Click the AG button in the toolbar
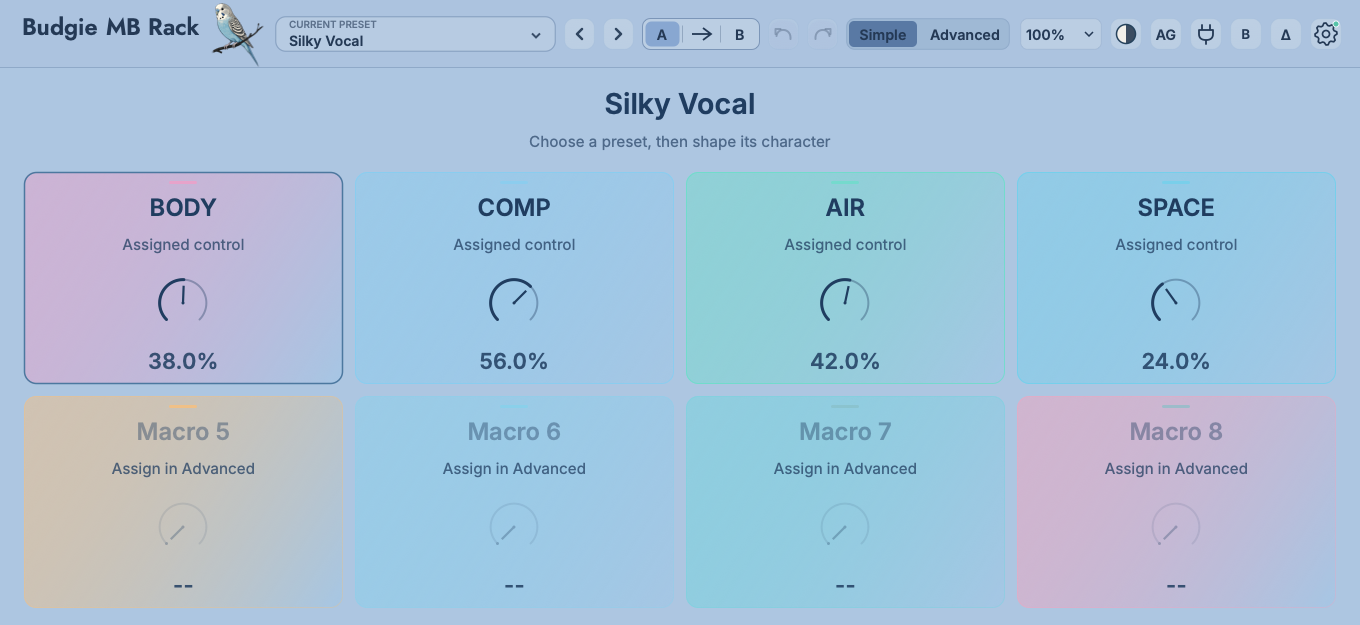 (x=1166, y=34)
